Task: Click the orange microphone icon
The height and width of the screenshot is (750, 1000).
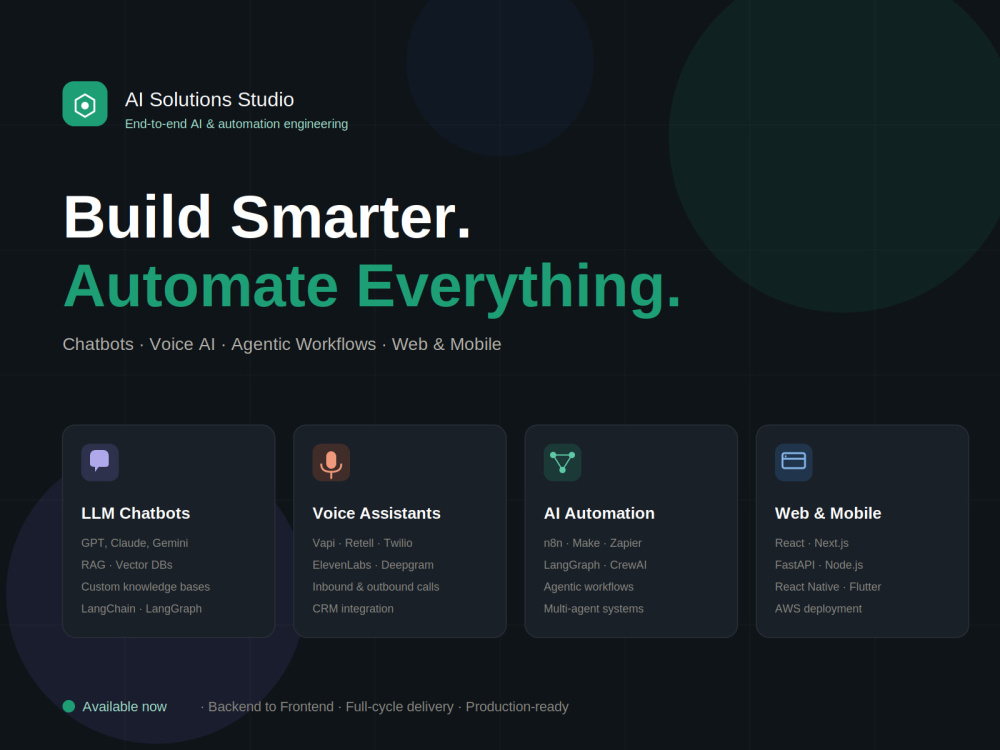Action: [331, 462]
